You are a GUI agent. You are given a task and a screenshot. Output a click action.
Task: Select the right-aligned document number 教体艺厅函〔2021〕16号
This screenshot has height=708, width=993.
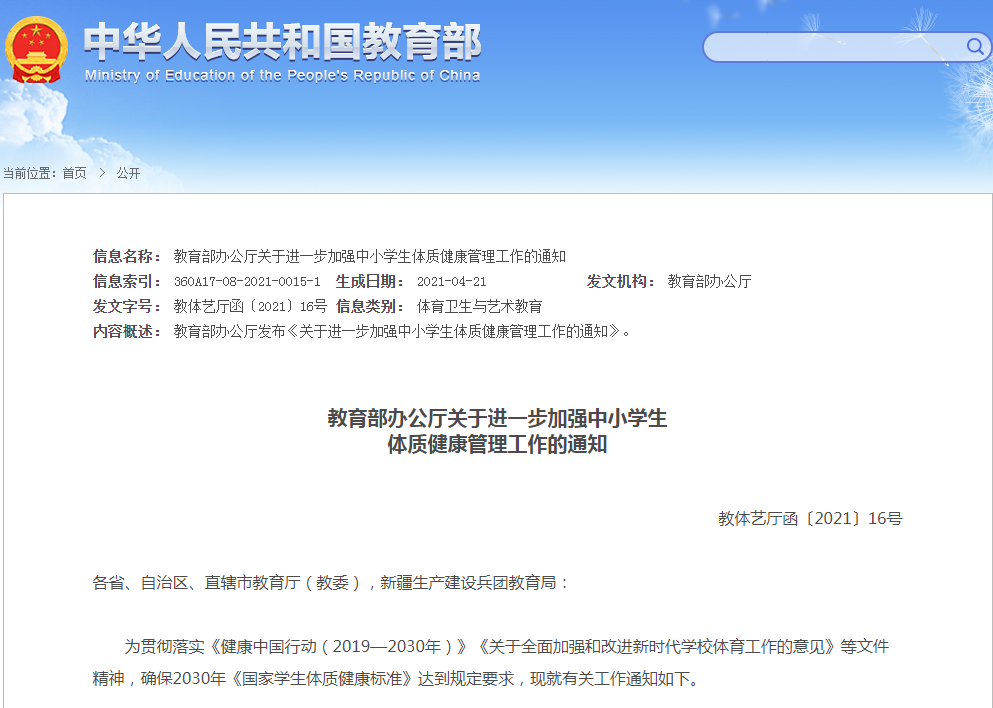click(x=810, y=519)
